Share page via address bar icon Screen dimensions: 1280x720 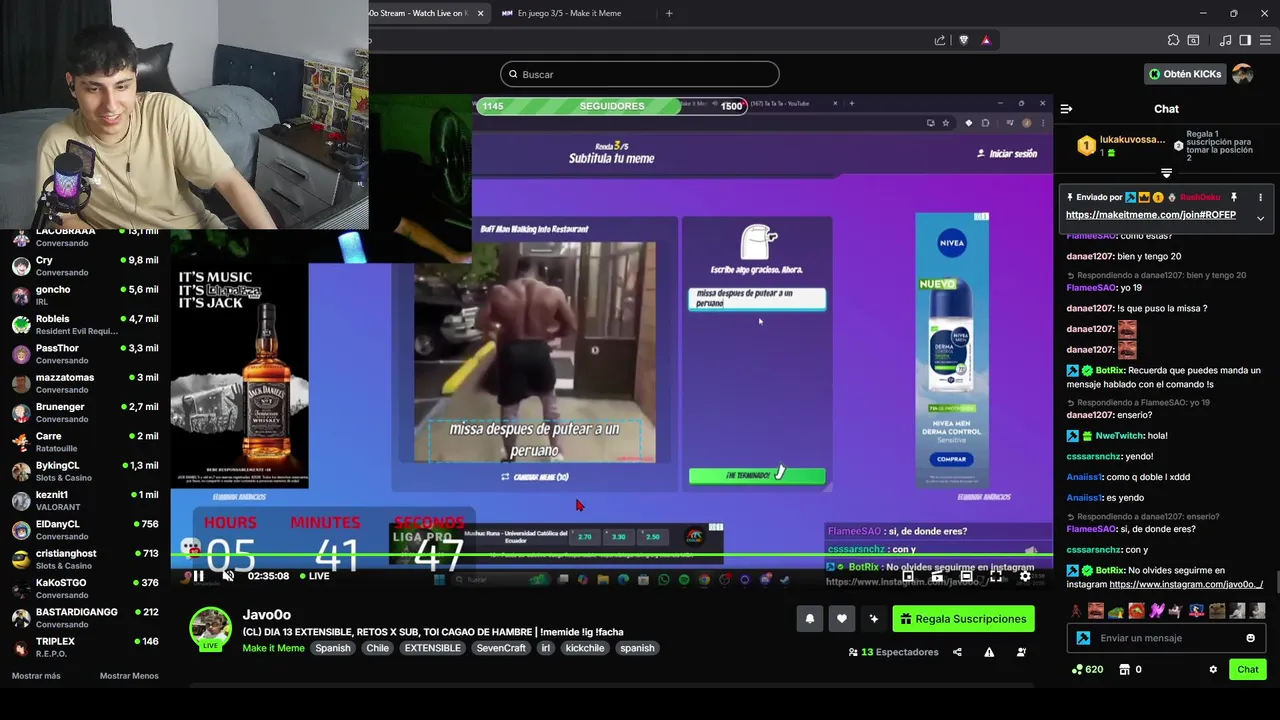940,40
